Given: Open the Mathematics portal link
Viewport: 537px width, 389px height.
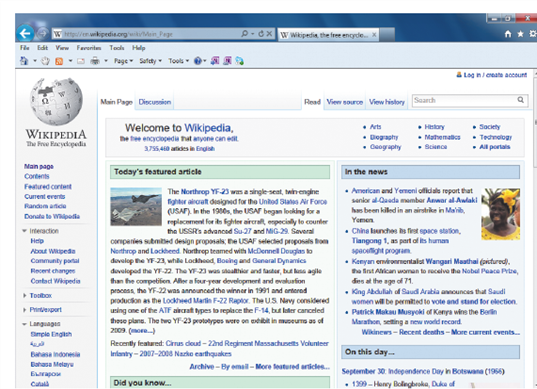Looking at the screenshot, I should click(x=442, y=137).
